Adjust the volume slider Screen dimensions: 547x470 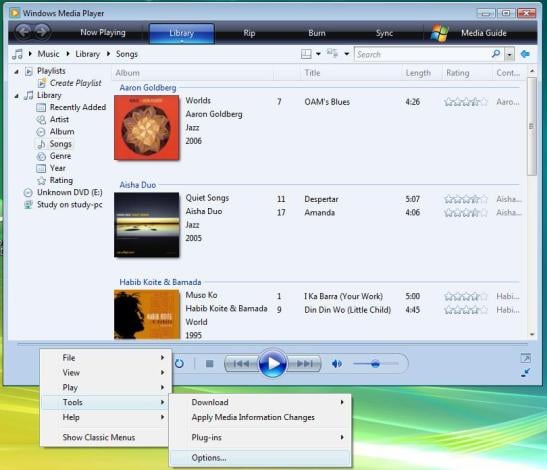(x=375, y=364)
